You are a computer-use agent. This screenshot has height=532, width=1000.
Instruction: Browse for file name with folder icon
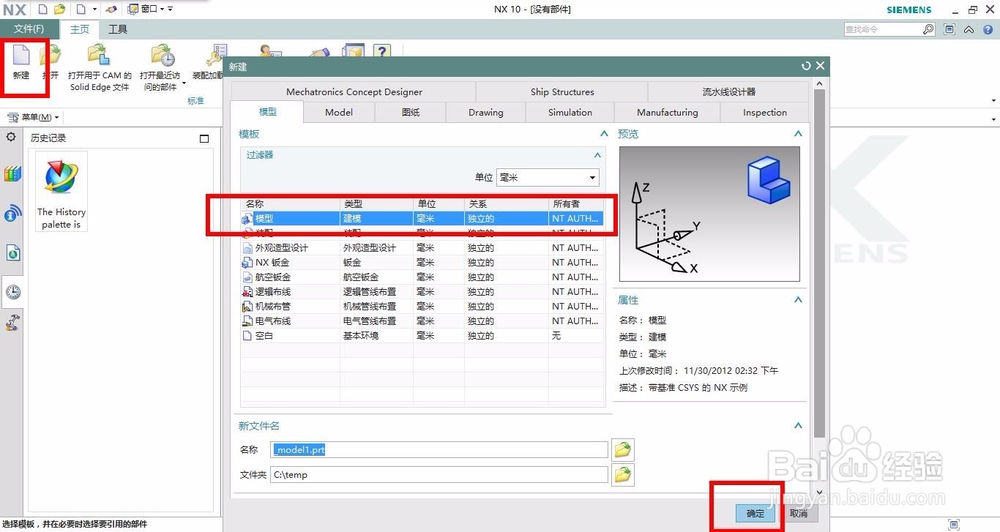point(622,450)
